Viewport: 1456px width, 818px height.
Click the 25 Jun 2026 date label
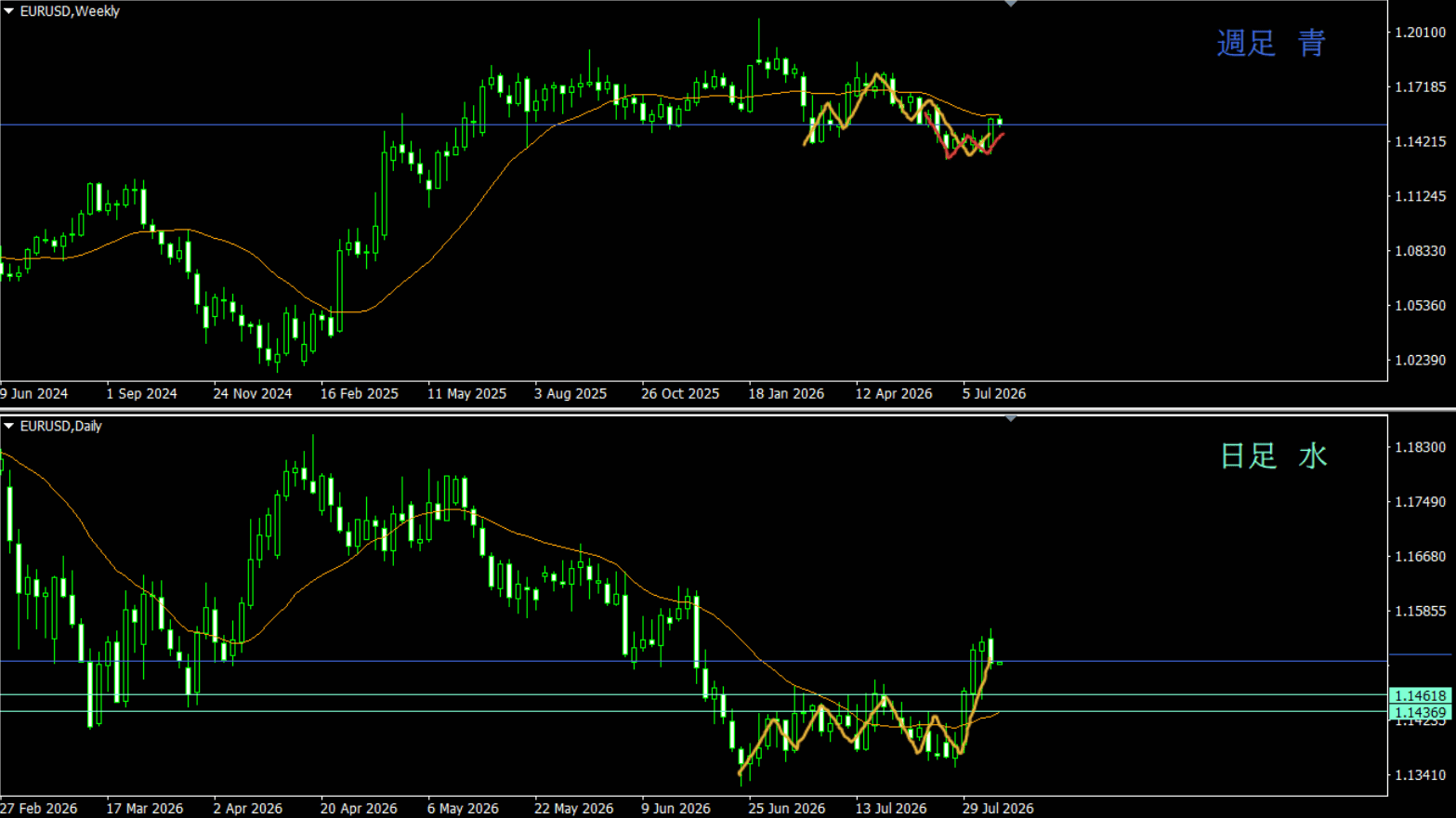click(787, 809)
